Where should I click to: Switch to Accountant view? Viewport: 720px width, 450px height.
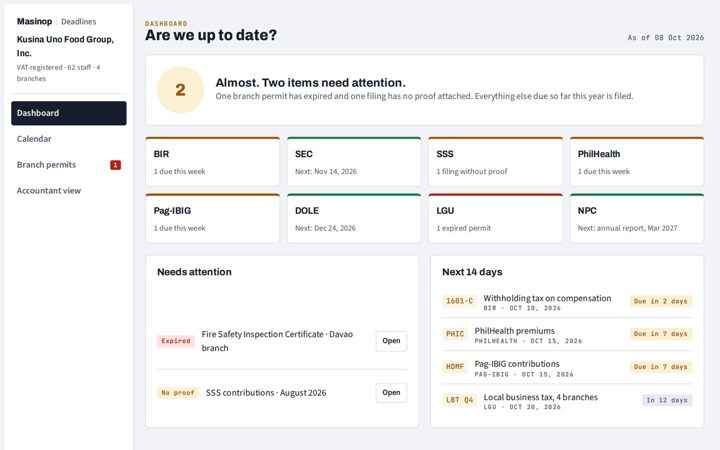tap(69, 190)
